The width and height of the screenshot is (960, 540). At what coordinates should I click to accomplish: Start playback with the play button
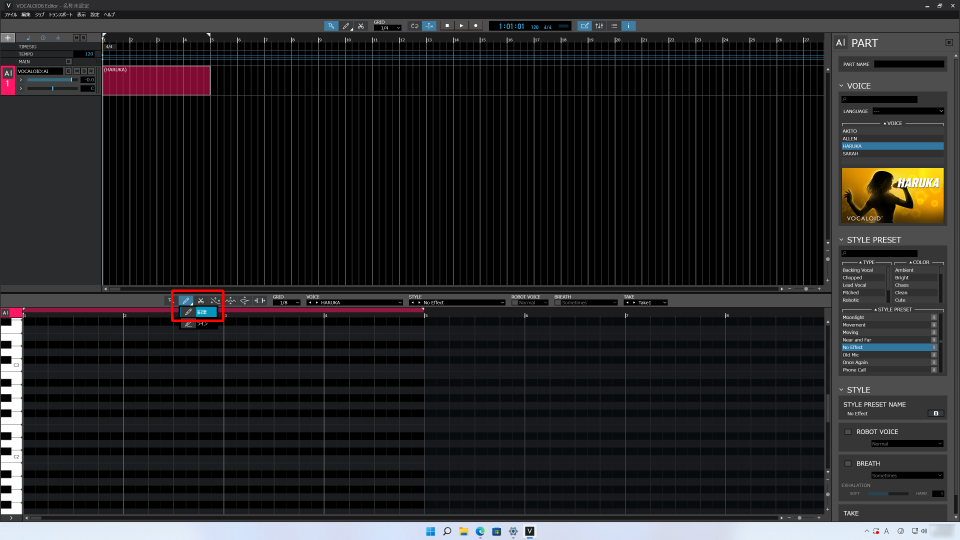(462, 26)
